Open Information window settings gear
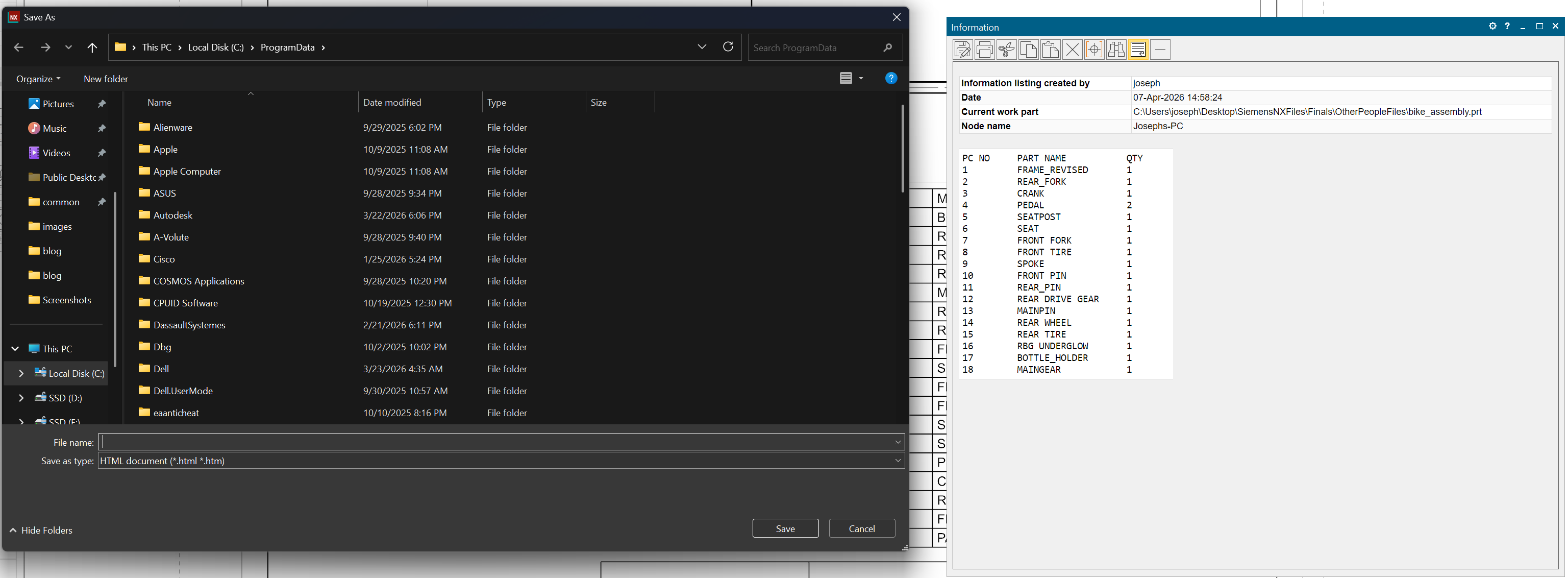 1492,26
